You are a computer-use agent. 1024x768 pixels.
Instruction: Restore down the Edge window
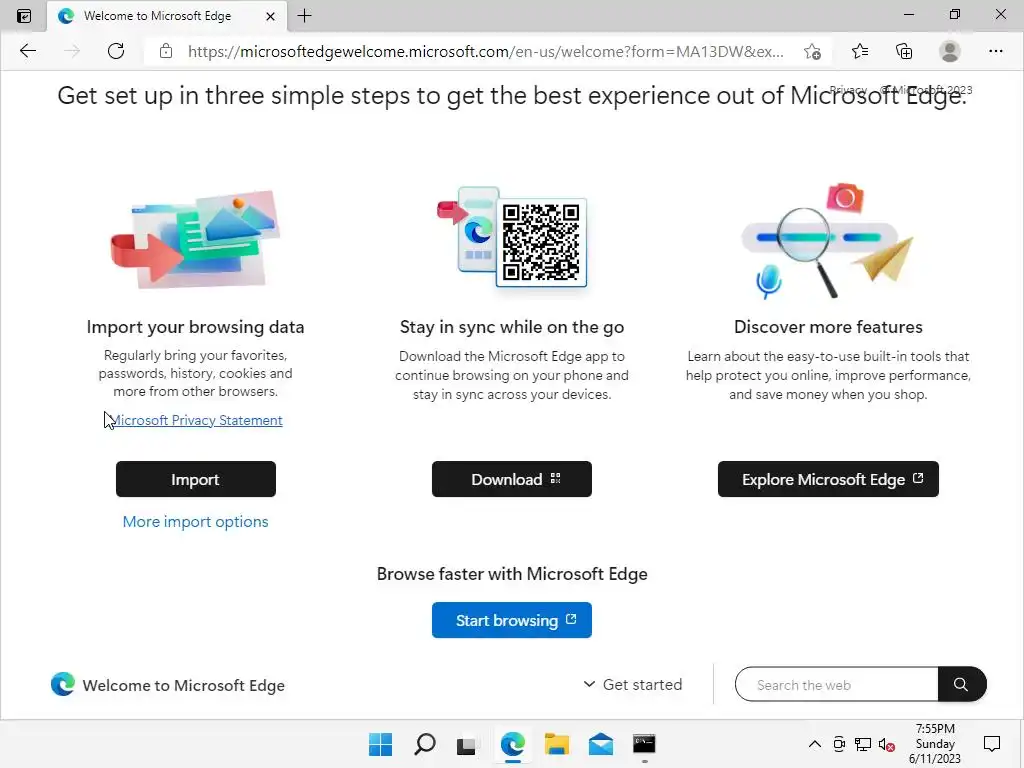point(955,14)
